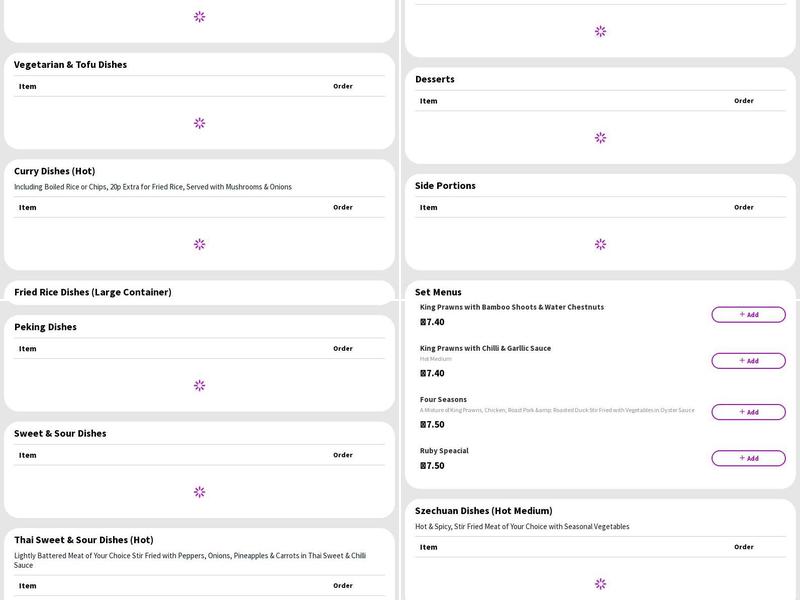Click the loading spinner in the Desserts section
This screenshot has height=600, width=800.
coord(599,139)
